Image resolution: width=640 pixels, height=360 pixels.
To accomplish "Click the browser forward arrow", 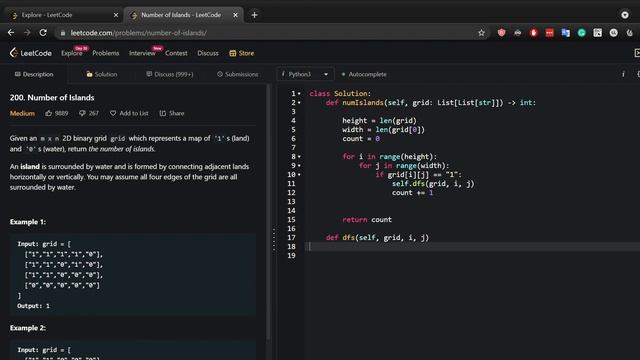I will click(27, 33).
